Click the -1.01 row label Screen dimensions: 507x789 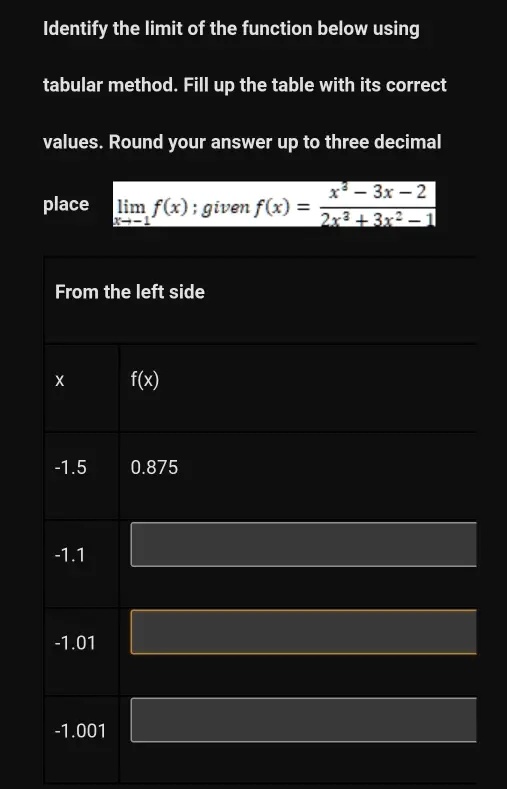(x=74, y=643)
